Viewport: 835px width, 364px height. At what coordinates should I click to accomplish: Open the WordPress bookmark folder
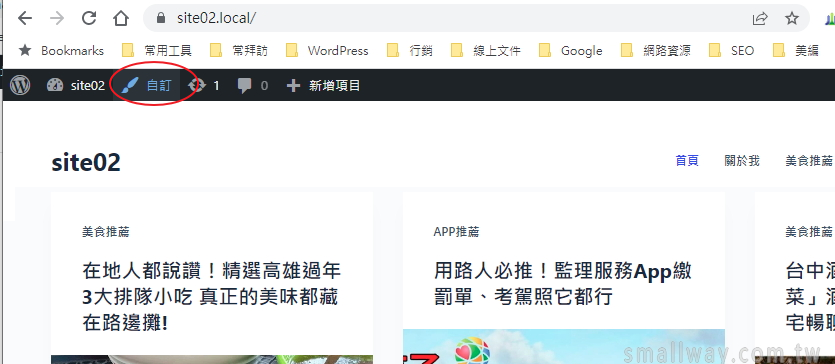pyautogui.click(x=327, y=51)
